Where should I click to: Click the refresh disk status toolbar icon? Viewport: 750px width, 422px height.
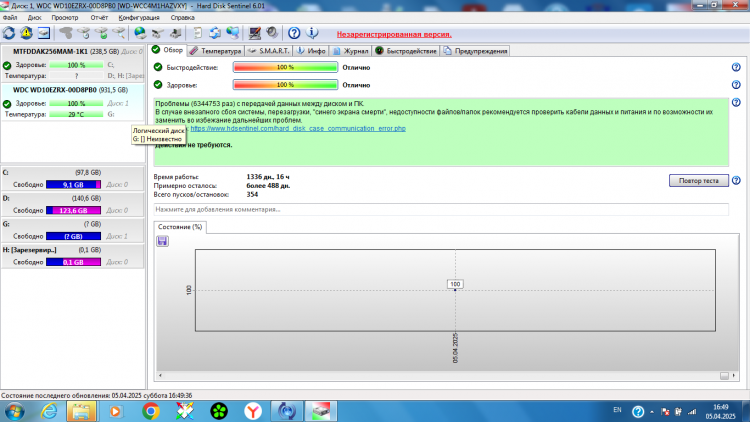coord(9,33)
